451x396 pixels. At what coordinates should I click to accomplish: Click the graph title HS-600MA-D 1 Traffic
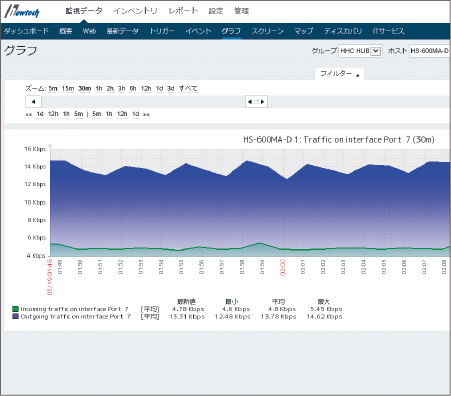pyautogui.click(x=339, y=140)
